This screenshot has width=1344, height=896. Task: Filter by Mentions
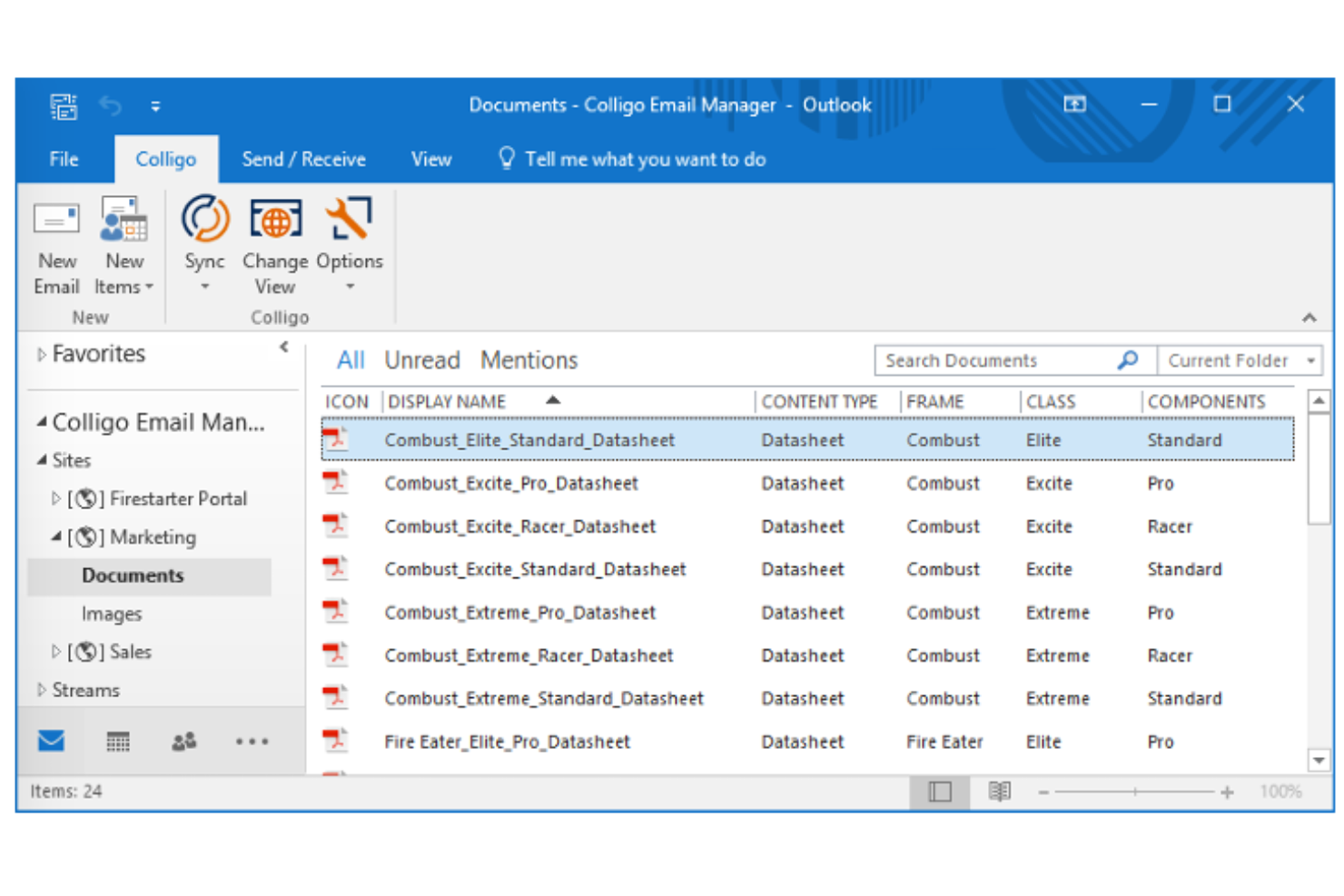pos(529,360)
